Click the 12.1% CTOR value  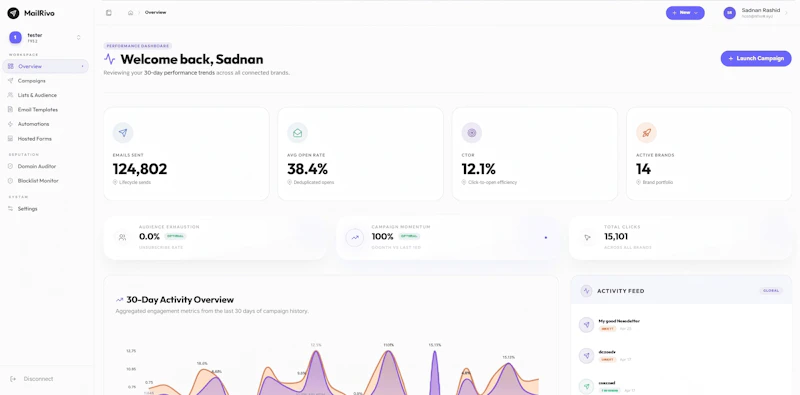pyautogui.click(x=479, y=169)
